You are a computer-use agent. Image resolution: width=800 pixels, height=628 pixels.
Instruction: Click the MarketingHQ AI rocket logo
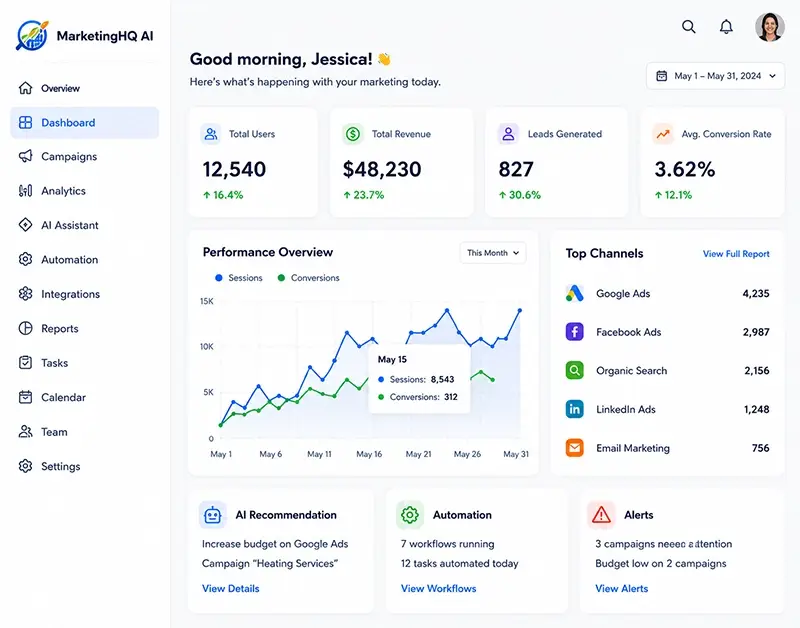(32, 35)
